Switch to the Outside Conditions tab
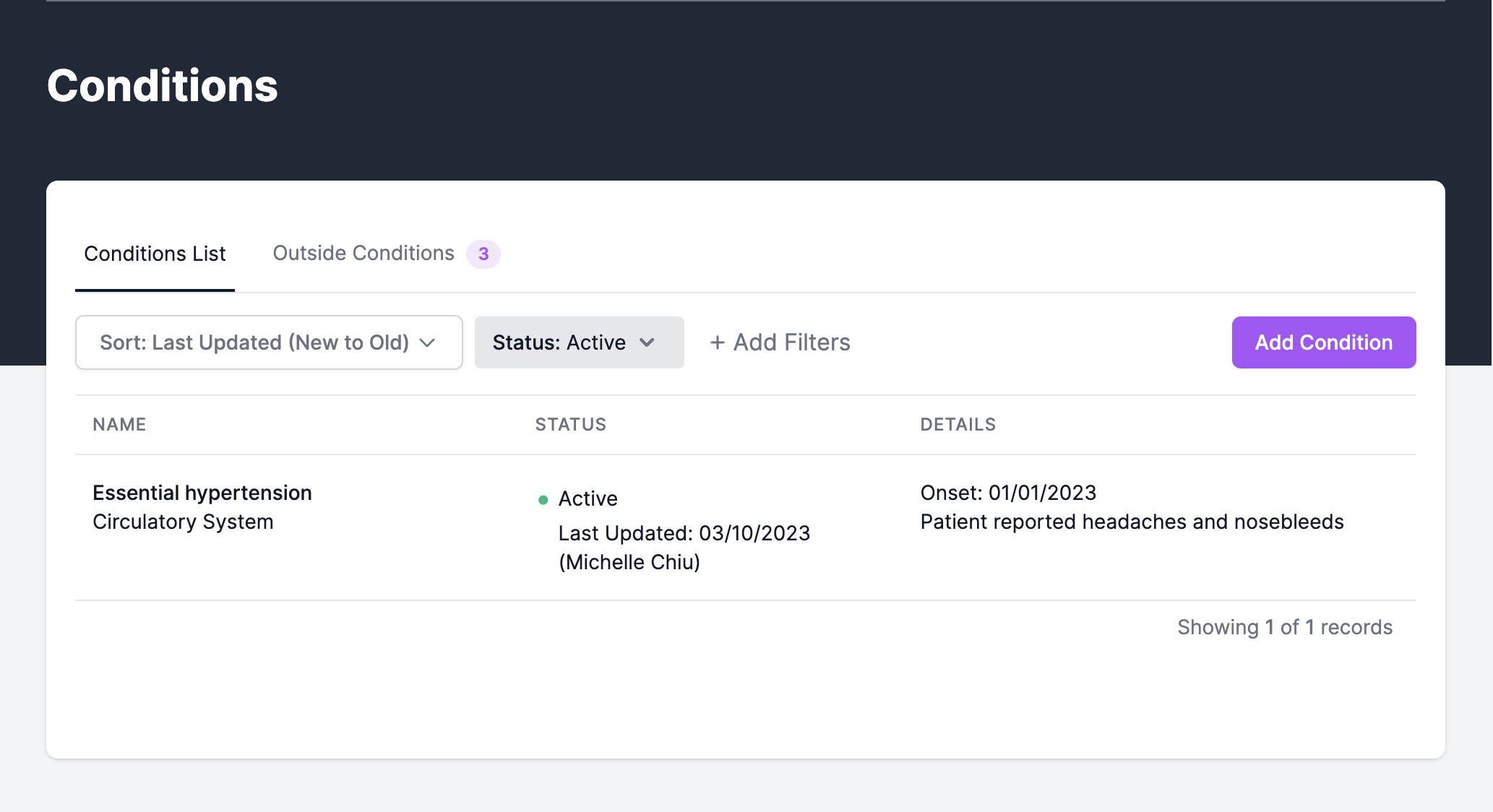Image resolution: width=1493 pixels, height=812 pixels. pos(363,254)
